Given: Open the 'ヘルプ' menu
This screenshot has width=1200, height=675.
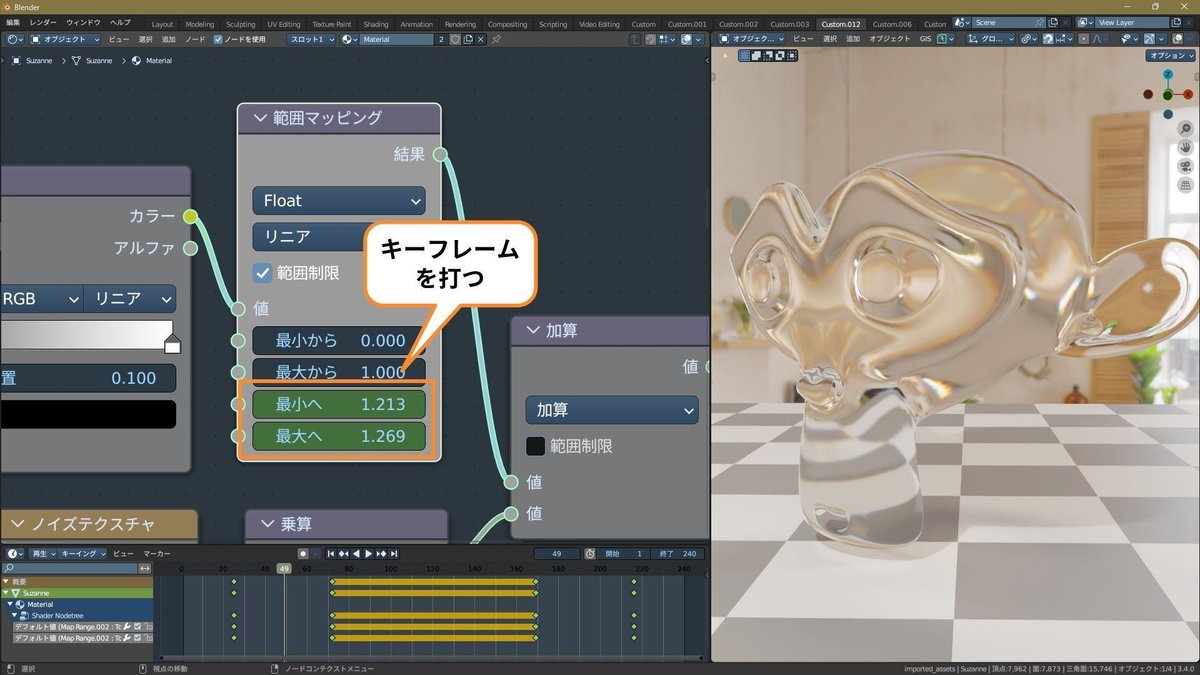Looking at the screenshot, I should click(x=120, y=23).
